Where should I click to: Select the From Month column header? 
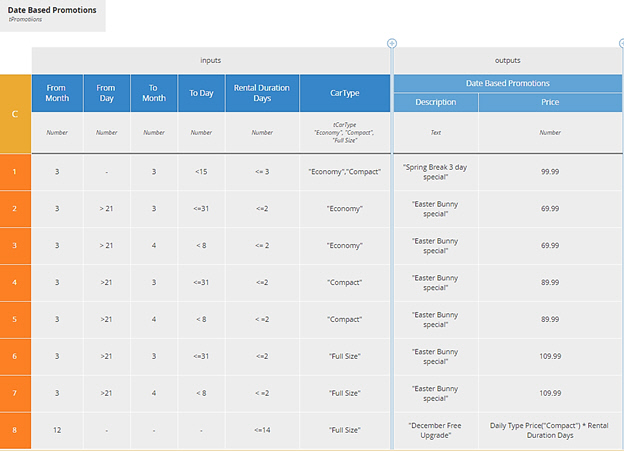tap(57, 93)
